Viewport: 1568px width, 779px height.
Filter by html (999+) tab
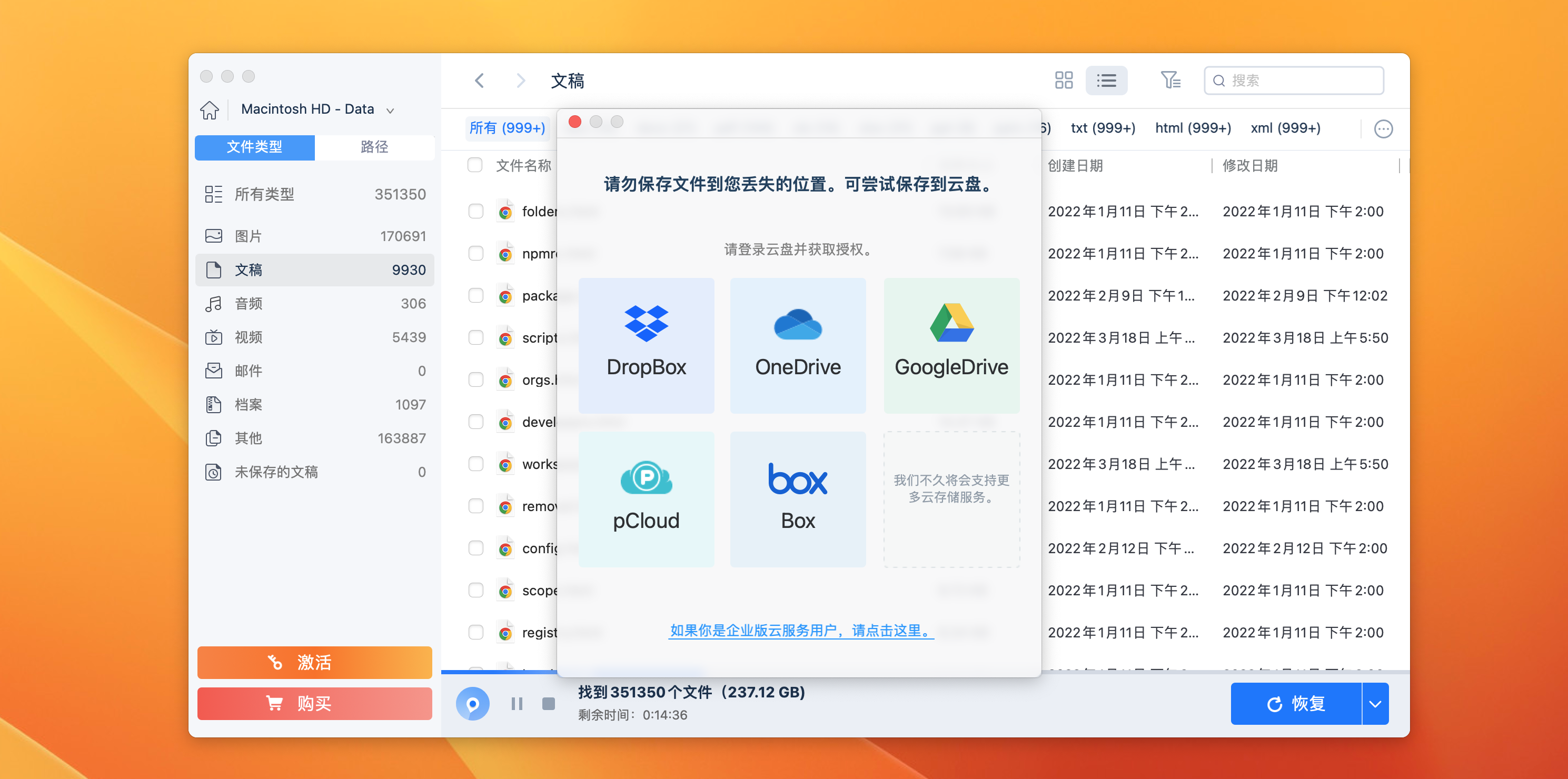click(1193, 128)
